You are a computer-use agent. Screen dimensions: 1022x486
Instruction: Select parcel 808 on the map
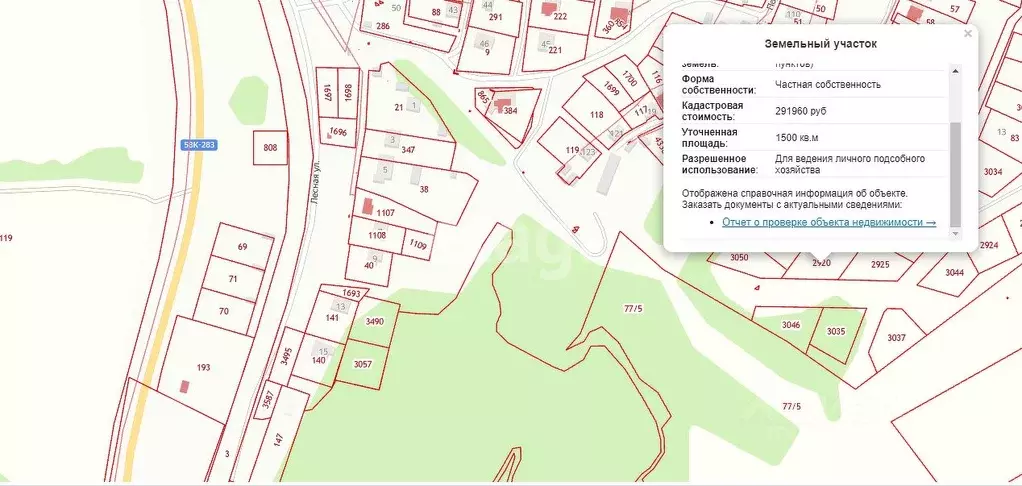coord(270,148)
